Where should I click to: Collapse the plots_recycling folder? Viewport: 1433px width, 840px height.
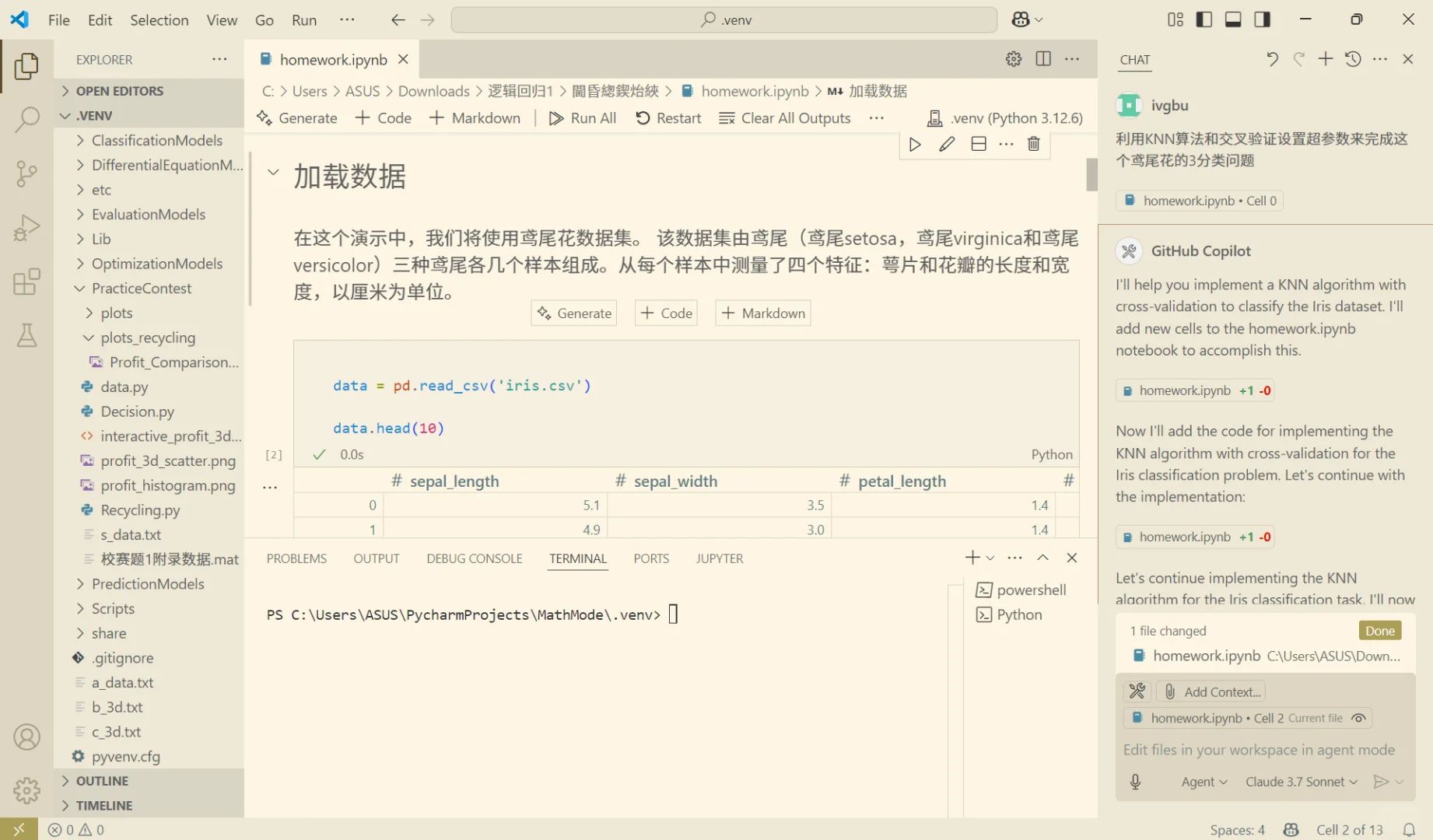click(149, 338)
